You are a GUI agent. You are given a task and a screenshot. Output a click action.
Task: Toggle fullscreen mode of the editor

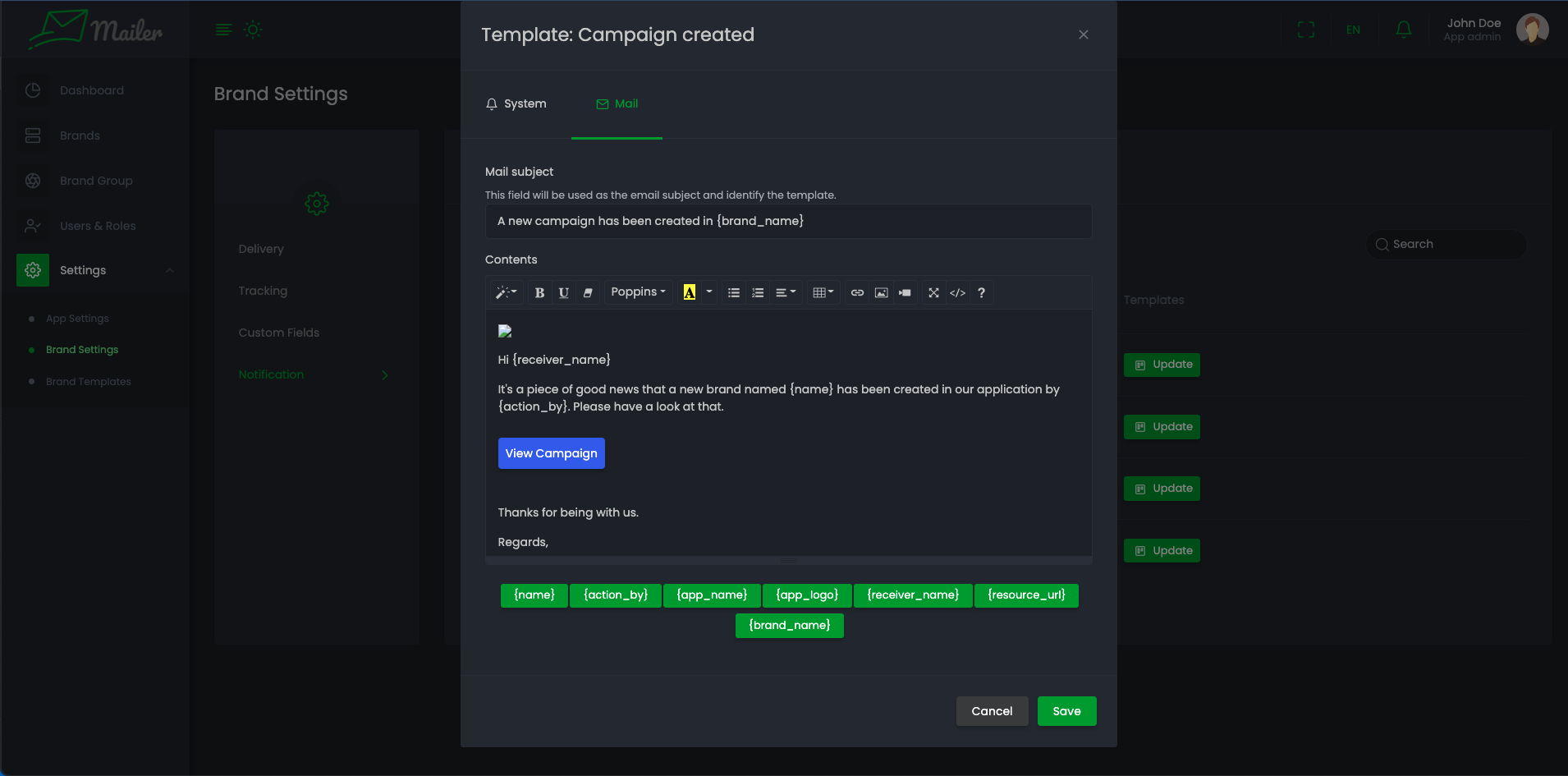tap(933, 292)
